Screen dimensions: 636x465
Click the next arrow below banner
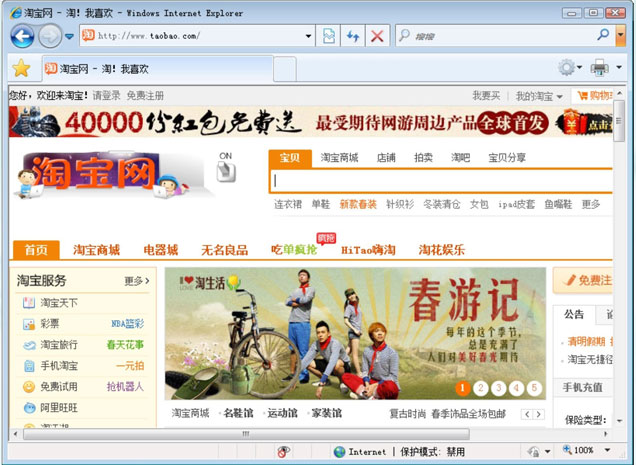(x=538, y=414)
